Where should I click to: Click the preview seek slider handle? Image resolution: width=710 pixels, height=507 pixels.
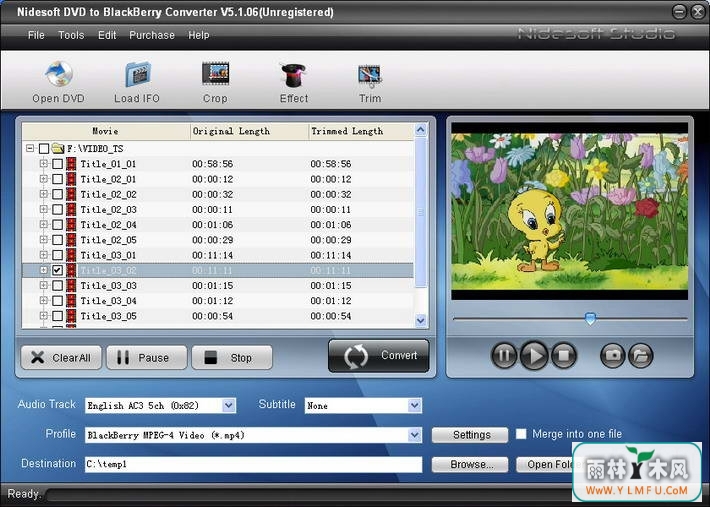point(590,318)
